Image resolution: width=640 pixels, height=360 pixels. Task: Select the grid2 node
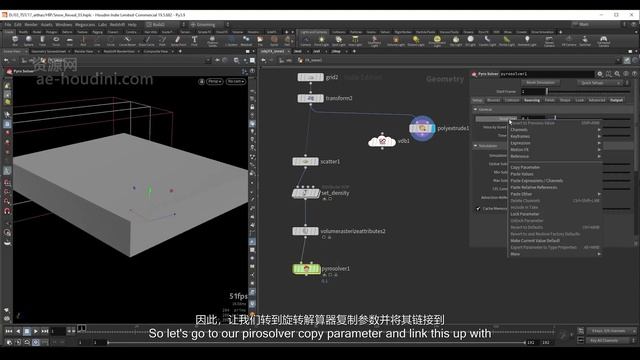311,77
